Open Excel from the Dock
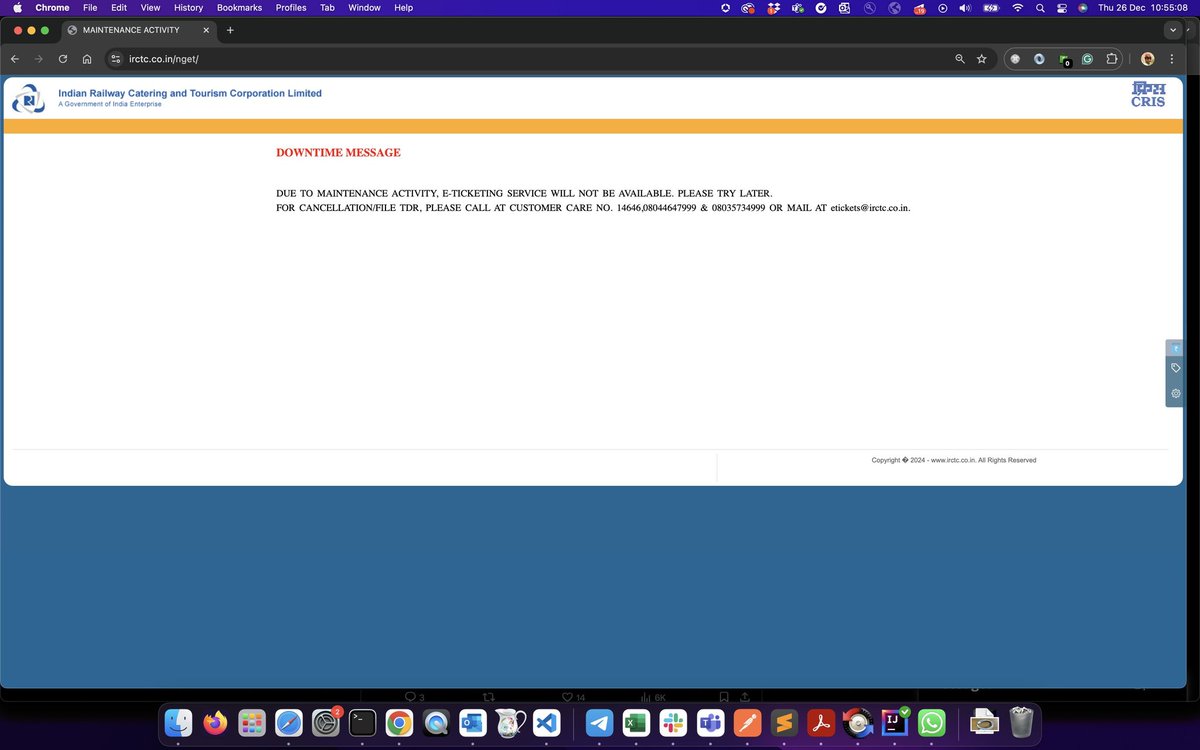Image resolution: width=1200 pixels, height=750 pixels. [636, 722]
